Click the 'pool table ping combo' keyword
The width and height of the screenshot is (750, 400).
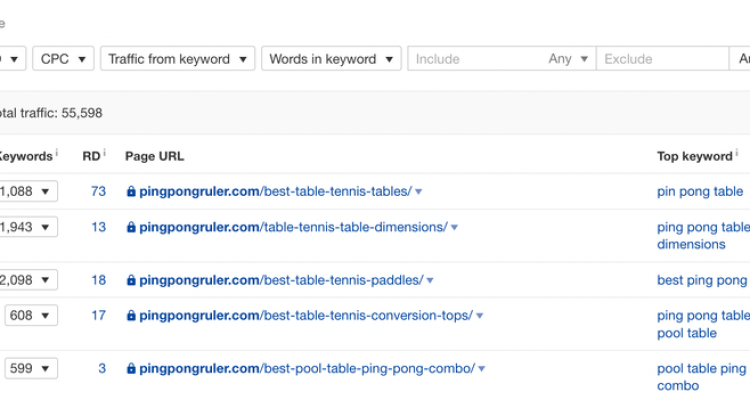(702, 377)
